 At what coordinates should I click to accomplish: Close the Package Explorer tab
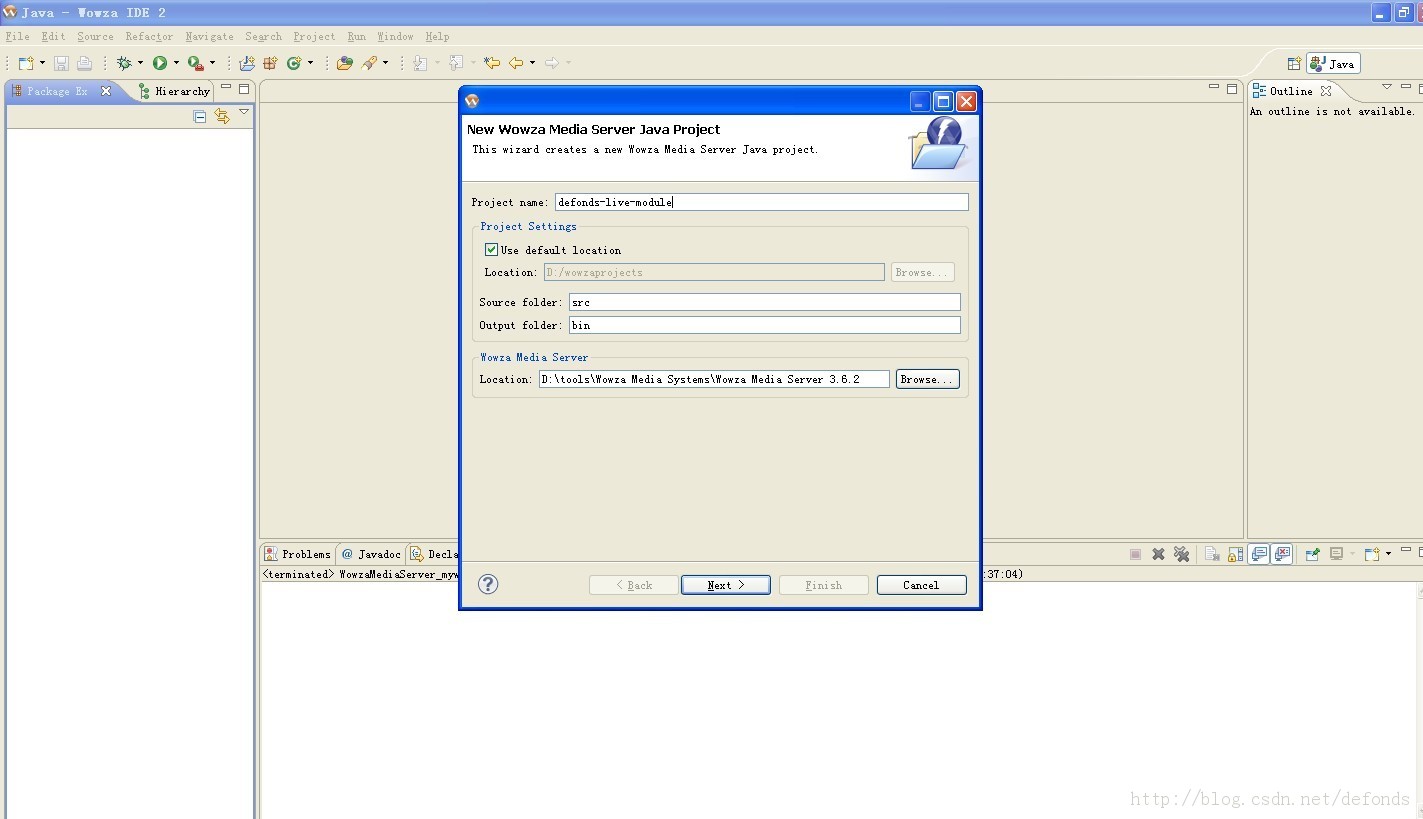click(106, 91)
